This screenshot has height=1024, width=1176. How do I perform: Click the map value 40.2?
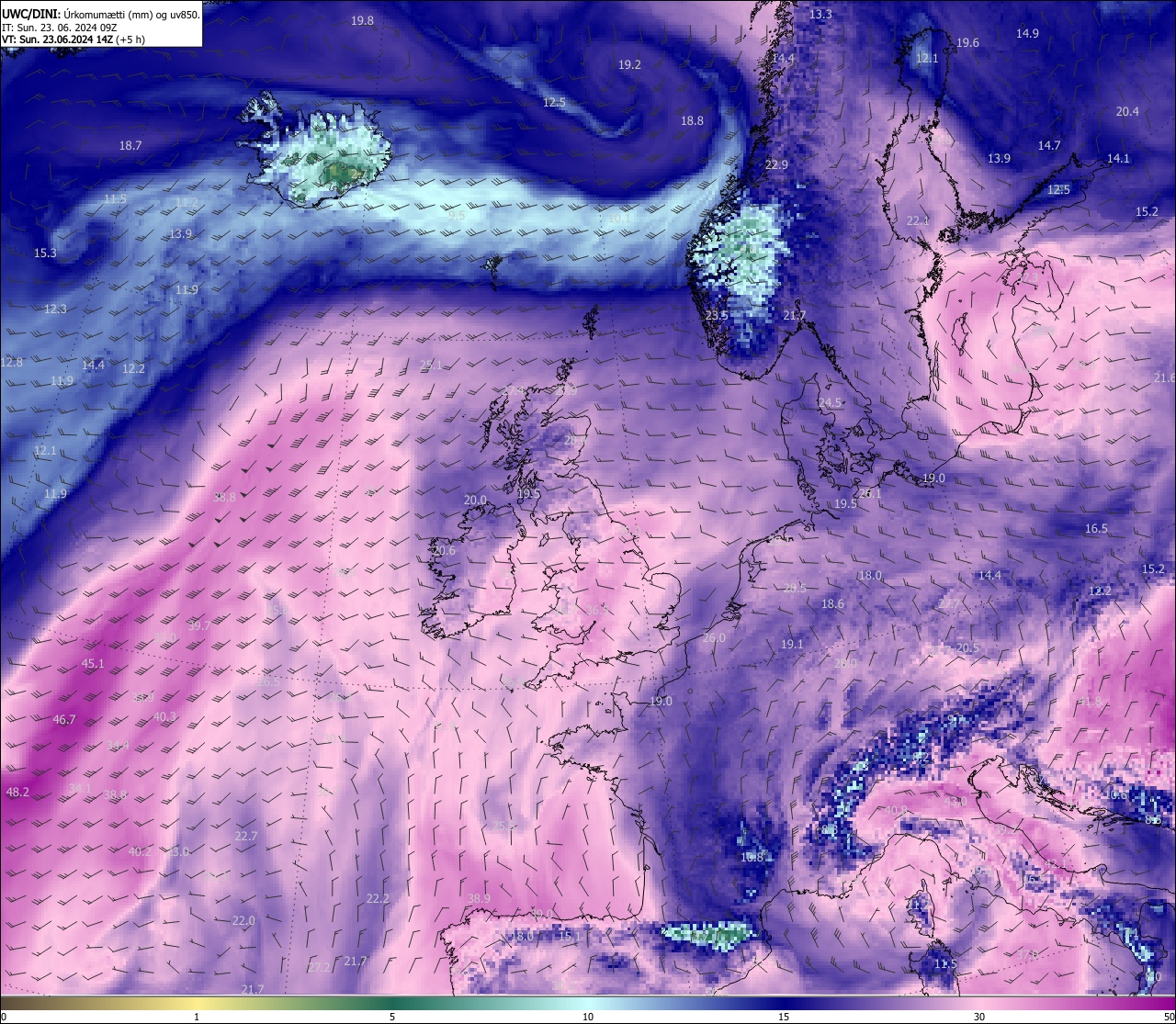coord(140,851)
